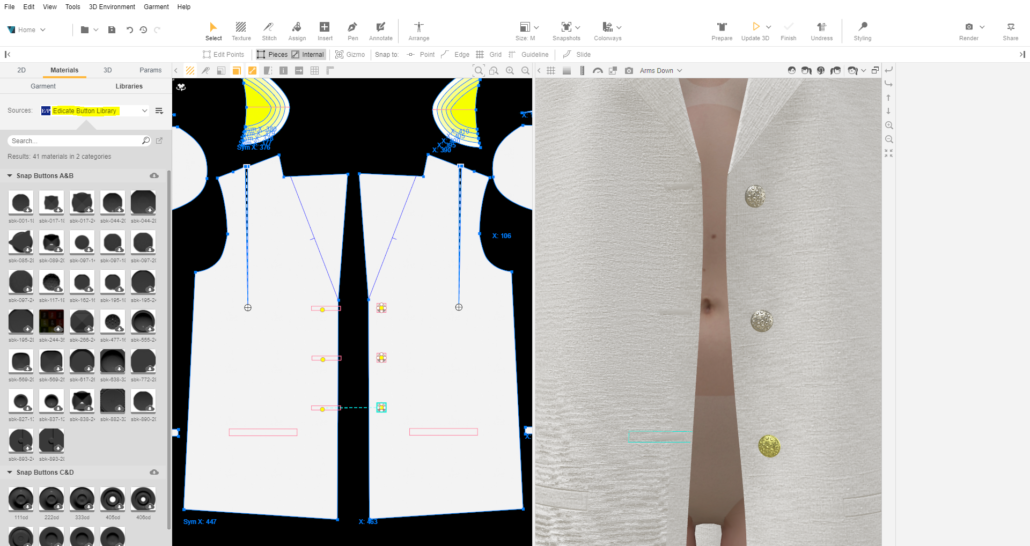Image resolution: width=1030 pixels, height=546 pixels.
Task: Click the save disk icon
Action: (x=111, y=30)
